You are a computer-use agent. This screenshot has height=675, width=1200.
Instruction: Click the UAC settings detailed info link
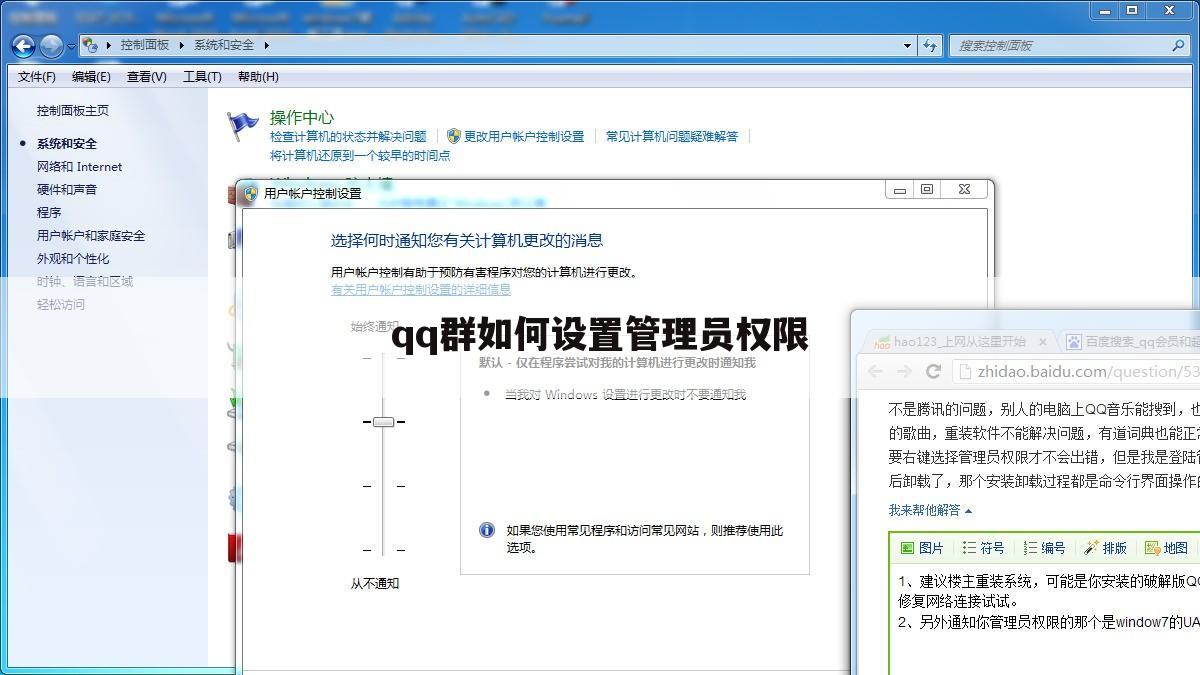(421, 290)
